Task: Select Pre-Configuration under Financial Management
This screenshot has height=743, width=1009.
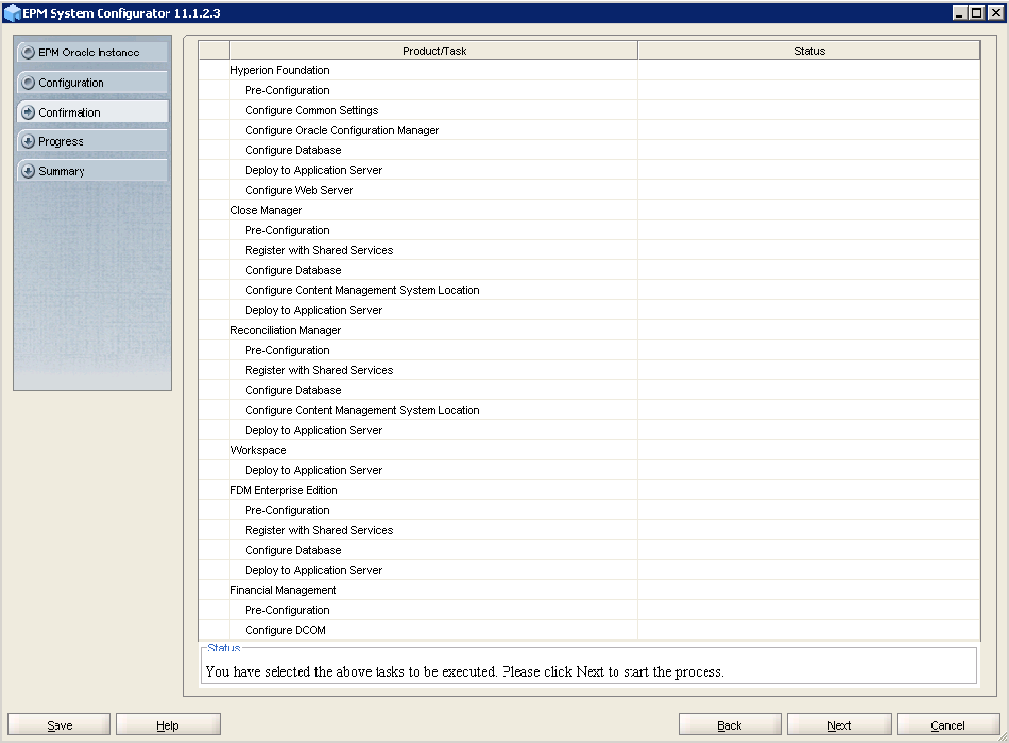Action: click(589, 610)
